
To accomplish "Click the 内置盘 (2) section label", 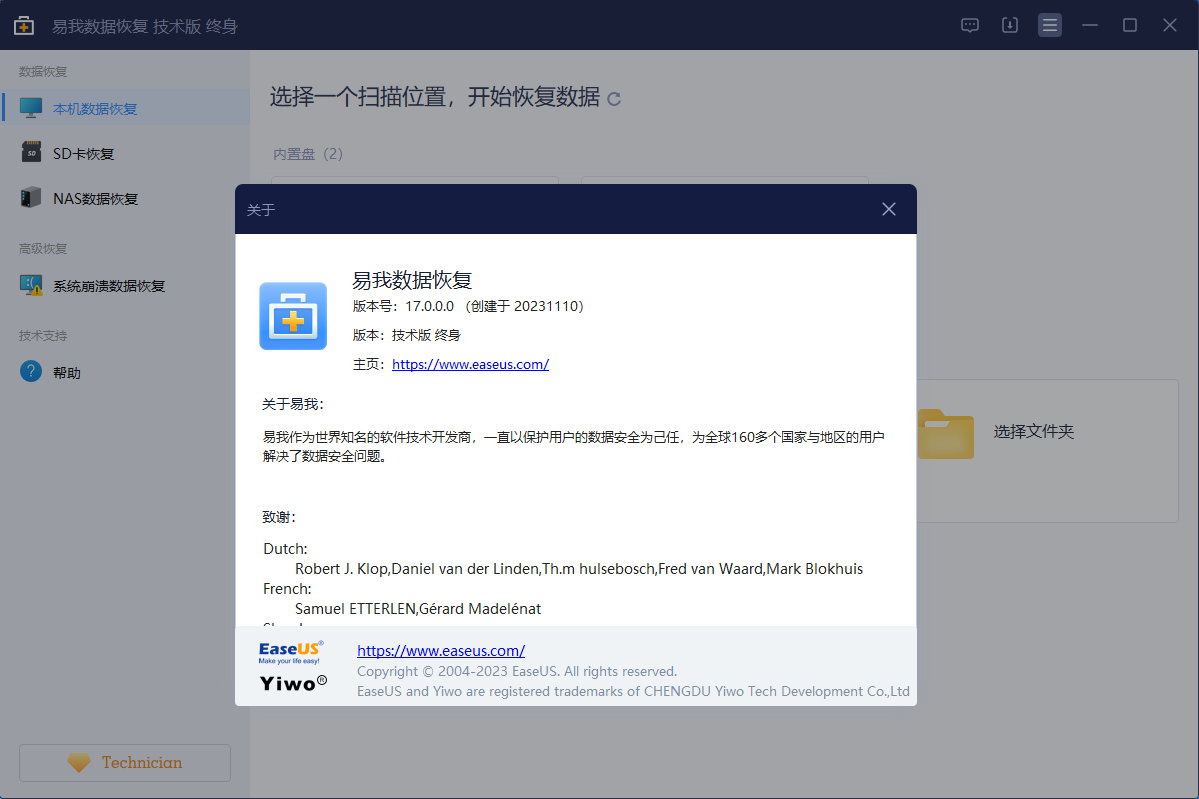I will click(x=307, y=154).
